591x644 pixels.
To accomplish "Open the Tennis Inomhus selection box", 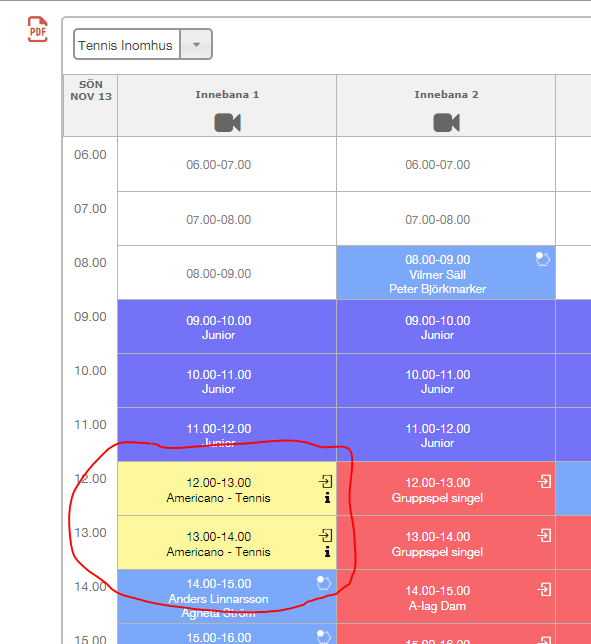I will (143, 44).
